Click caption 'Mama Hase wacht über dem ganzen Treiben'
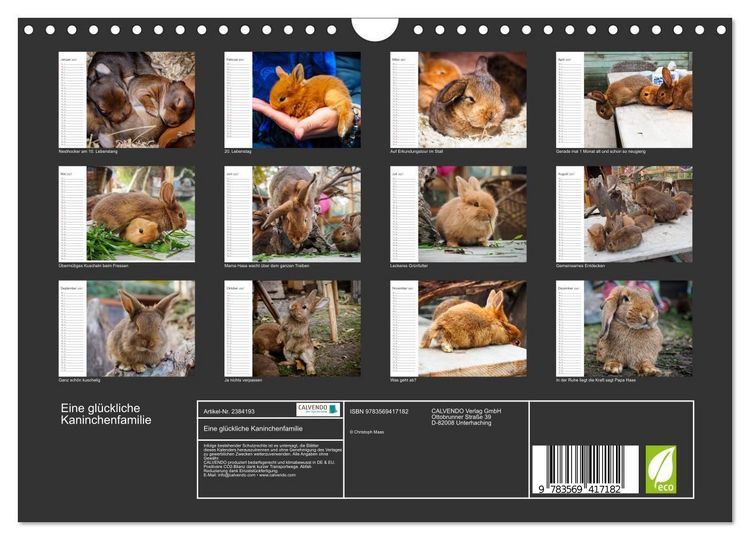750x540 pixels. tap(266, 265)
